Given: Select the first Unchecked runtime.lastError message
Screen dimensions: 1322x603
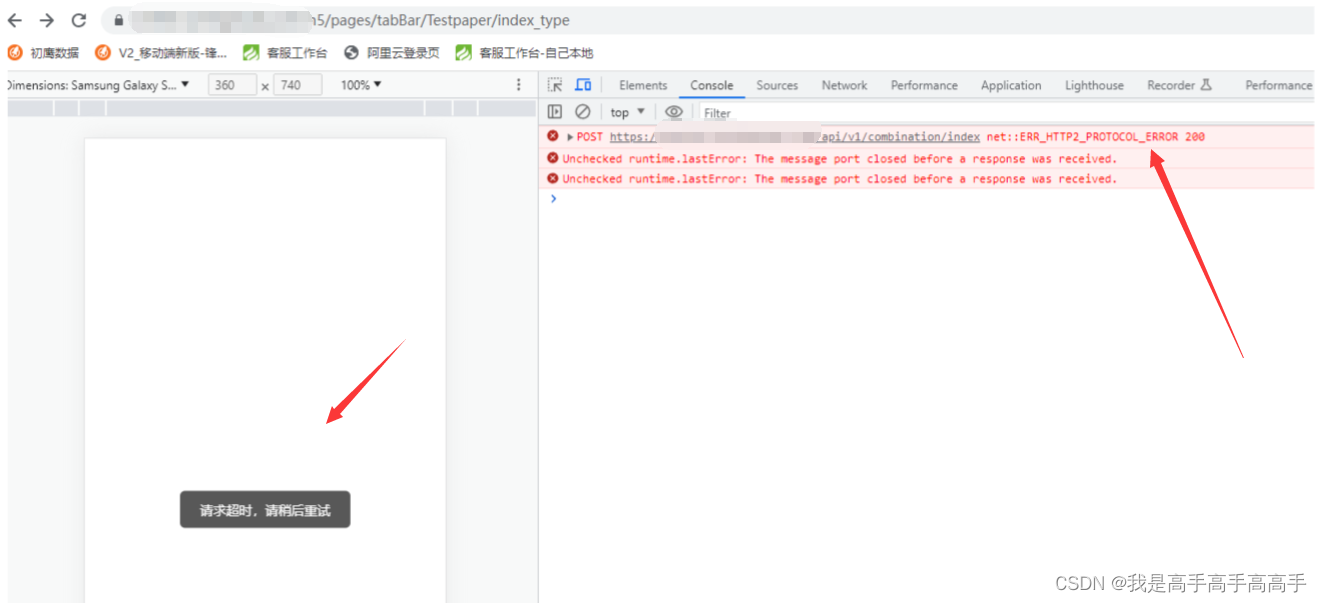Looking at the screenshot, I should [839, 158].
